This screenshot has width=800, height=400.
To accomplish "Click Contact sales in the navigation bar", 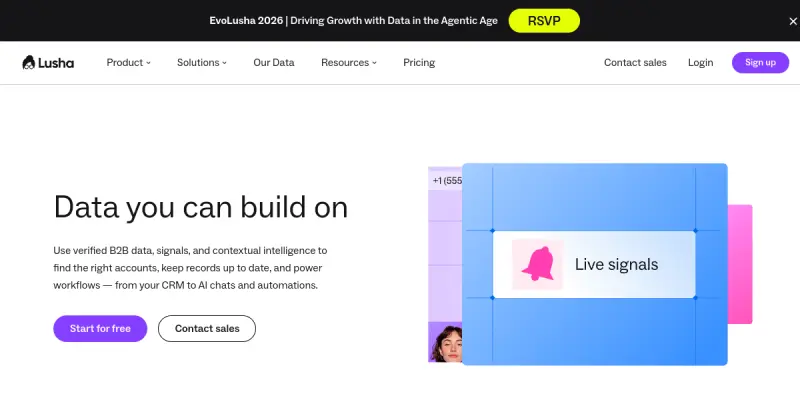I will pyautogui.click(x=635, y=63).
